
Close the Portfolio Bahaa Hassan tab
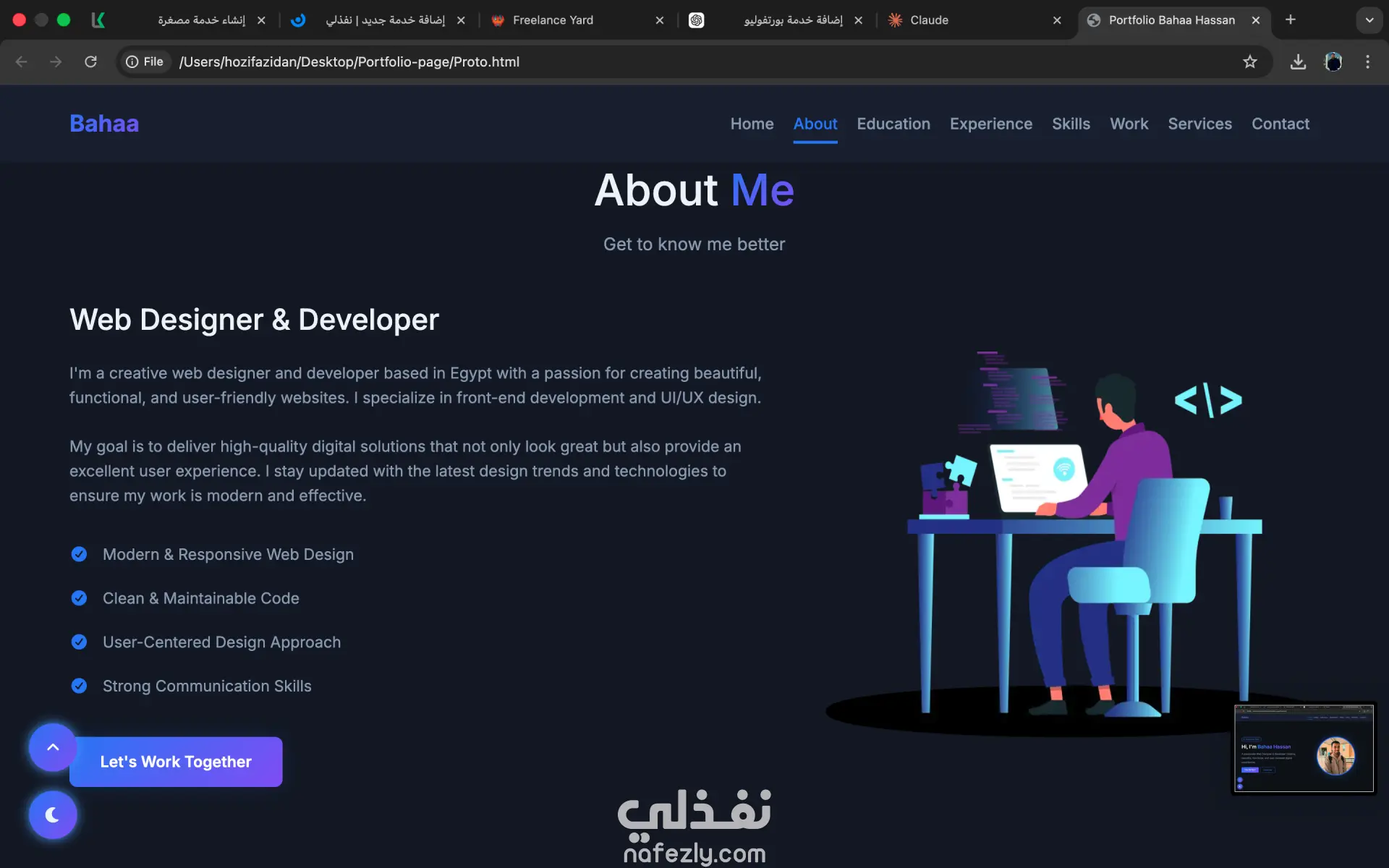click(x=1256, y=20)
